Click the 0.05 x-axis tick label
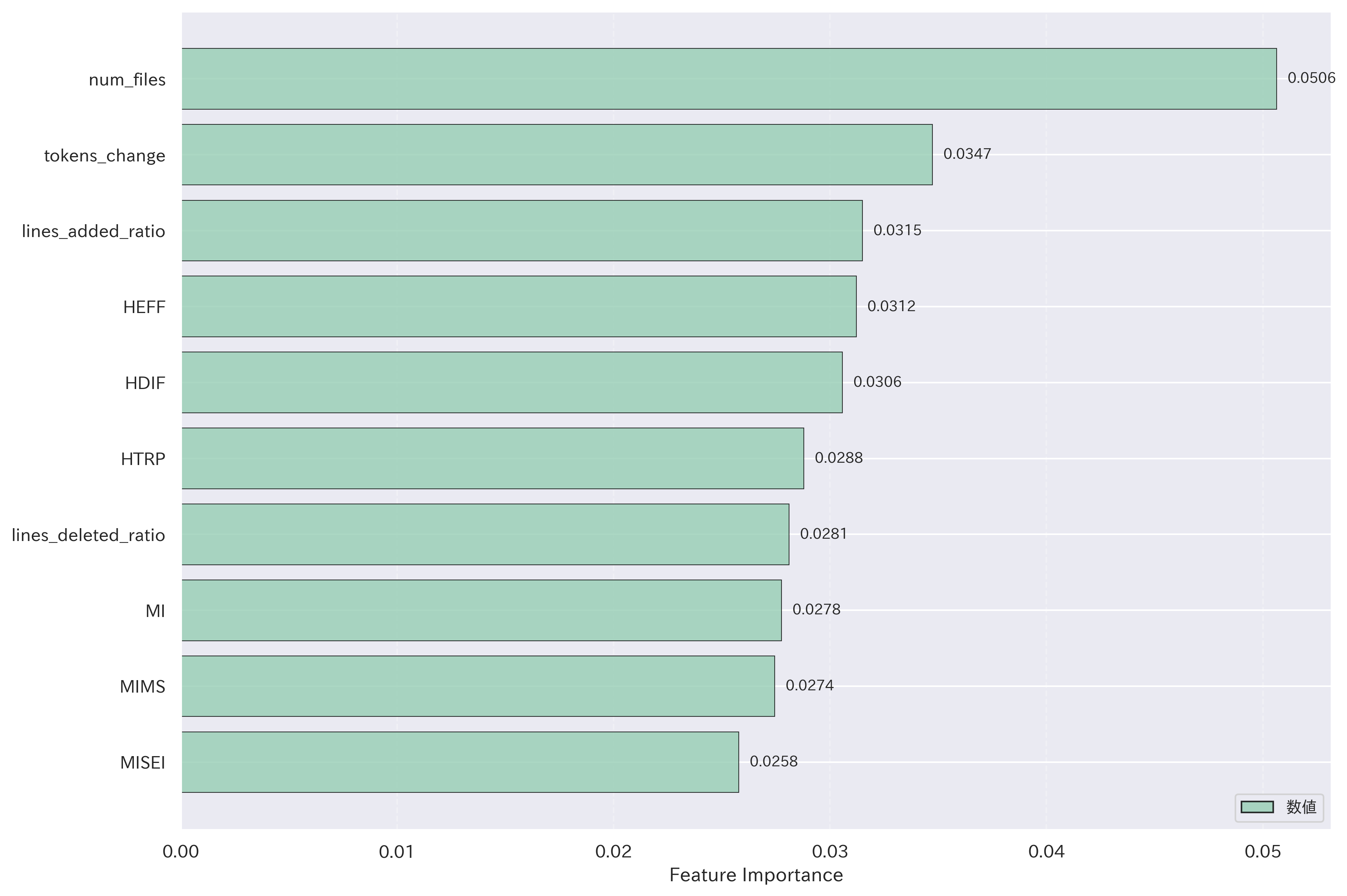 click(1262, 852)
